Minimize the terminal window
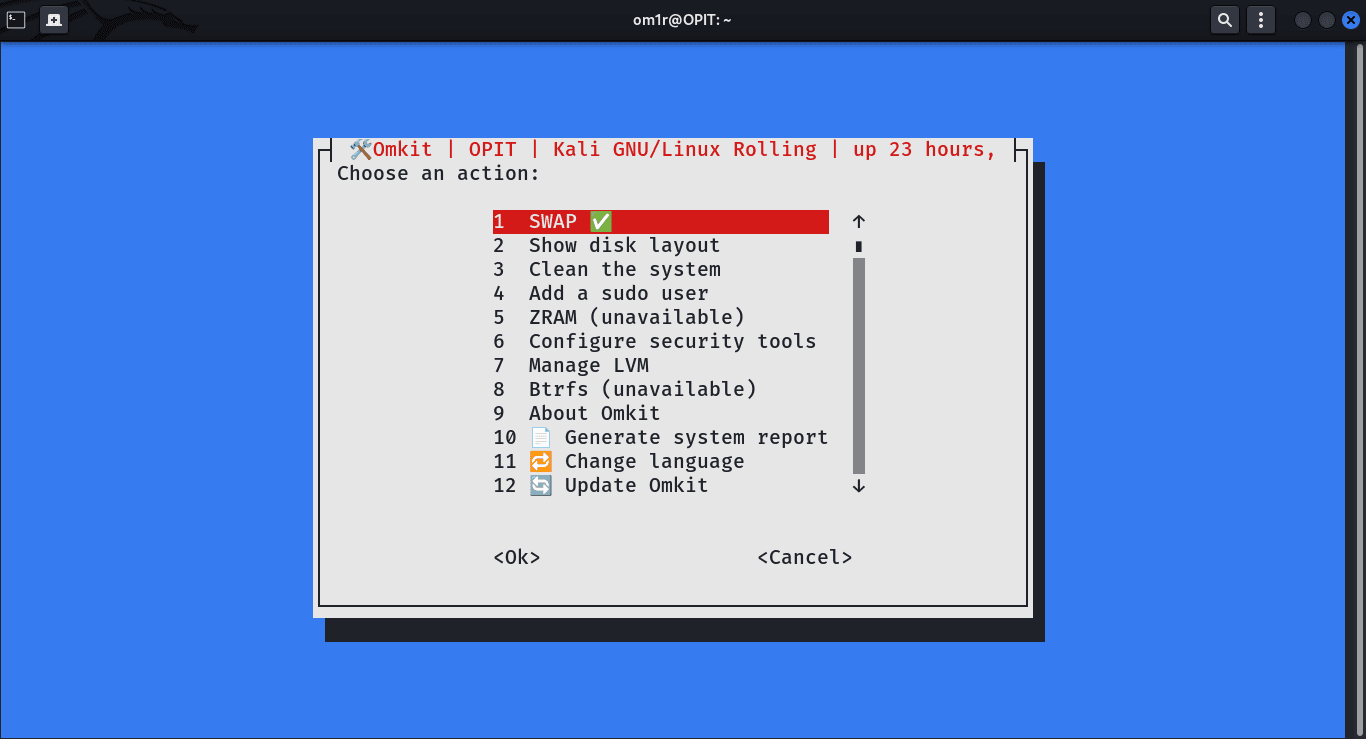The height and width of the screenshot is (739, 1366). [1302, 19]
